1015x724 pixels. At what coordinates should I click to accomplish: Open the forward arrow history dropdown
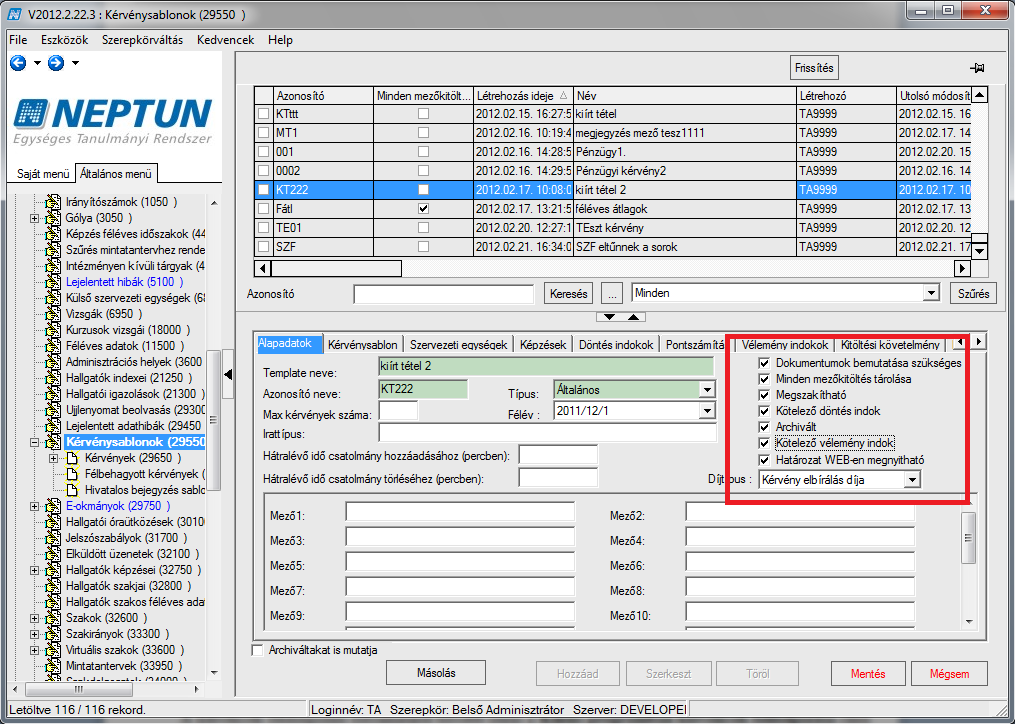tap(76, 63)
